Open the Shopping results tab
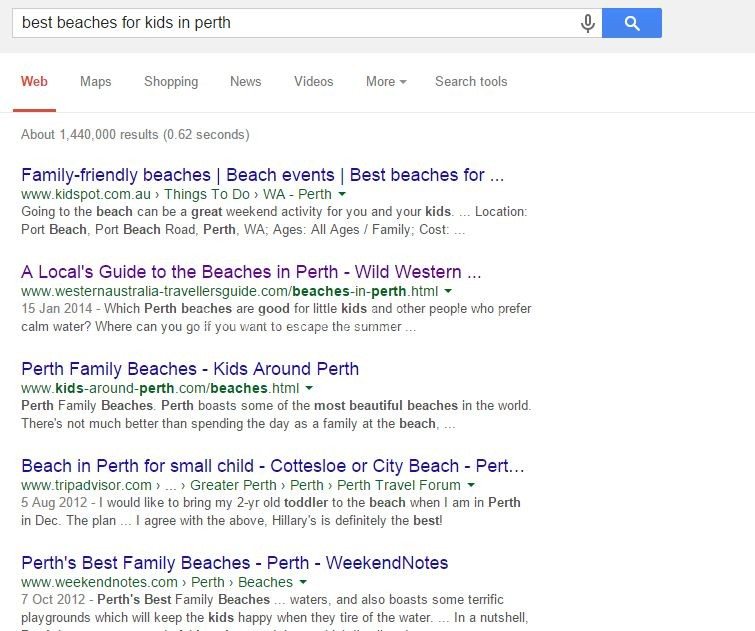 [x=171, y=82]
